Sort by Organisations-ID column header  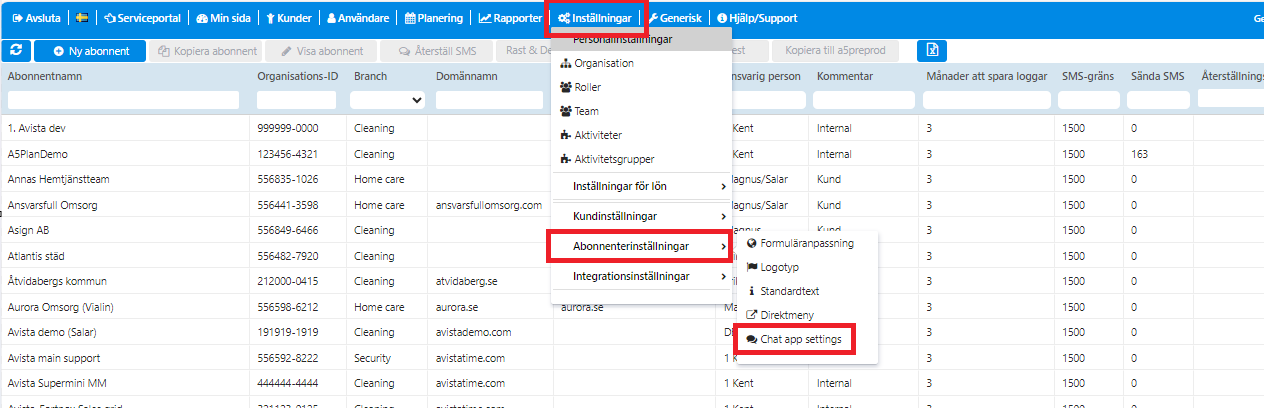pos(297,76)
